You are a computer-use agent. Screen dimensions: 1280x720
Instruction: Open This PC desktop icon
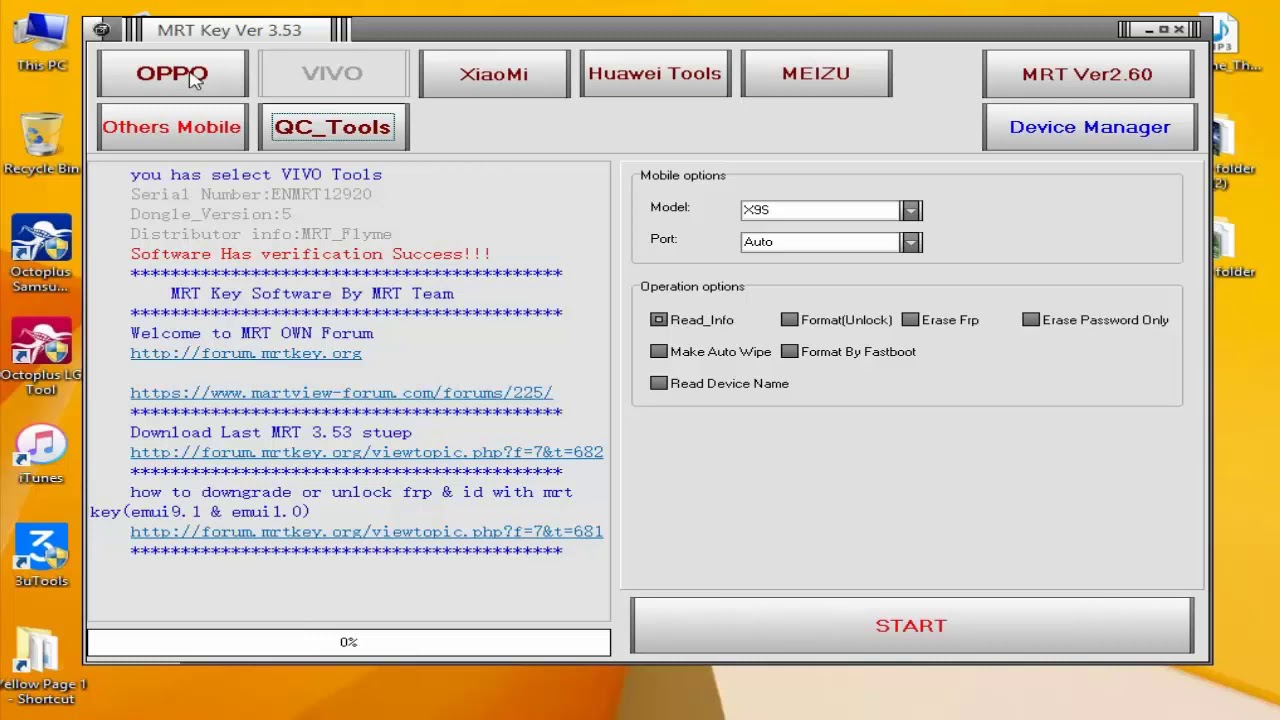(x=42, y=44)
